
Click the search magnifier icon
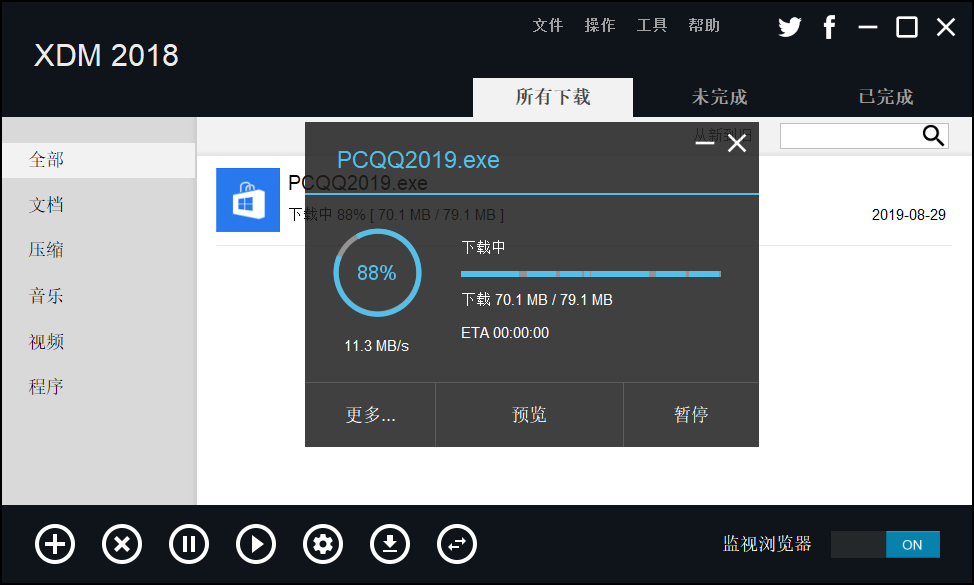pos(933,135)
